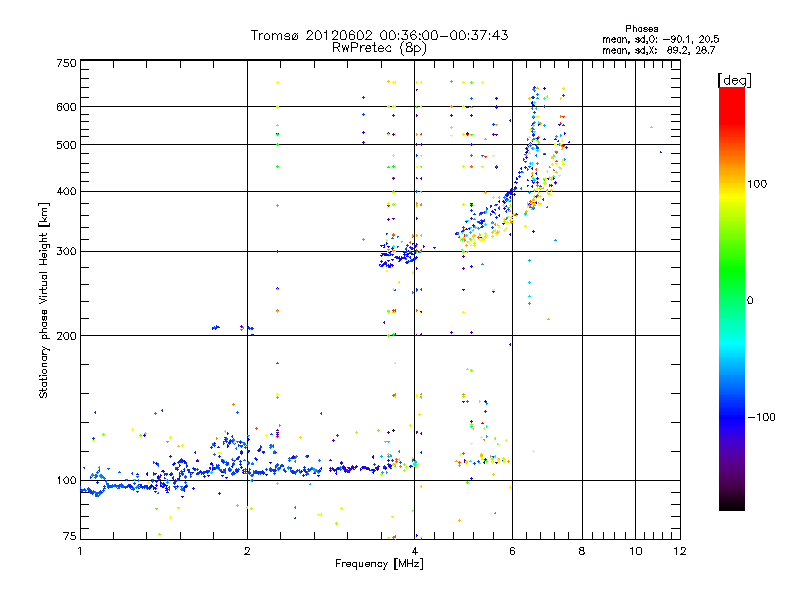This screenshot has width=800, height=600.
Task: Click the x-axis '6' tick label
Action: coord(512,551)
